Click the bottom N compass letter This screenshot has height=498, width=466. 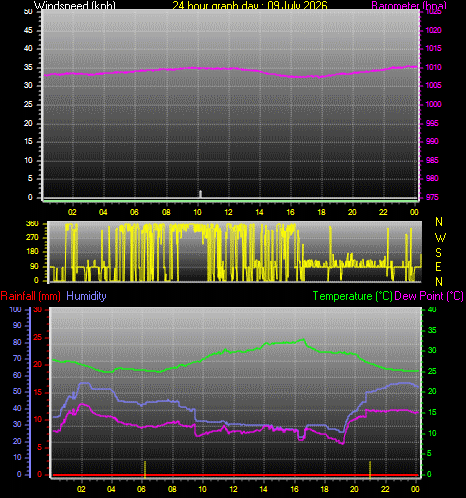pos(439,282)
